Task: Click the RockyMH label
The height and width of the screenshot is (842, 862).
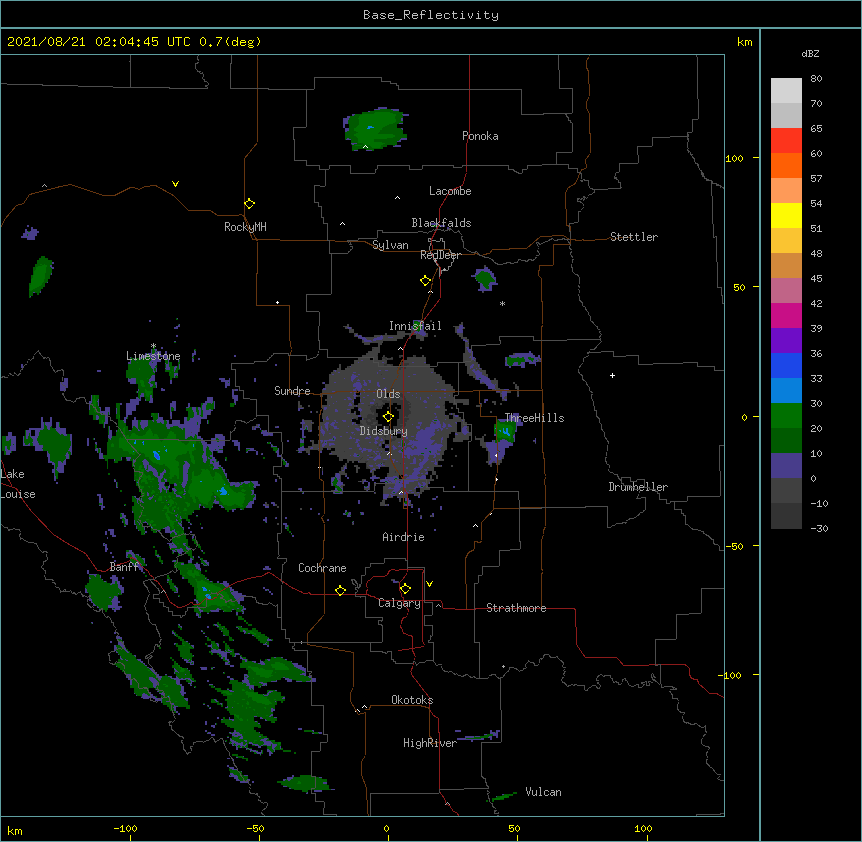Action: [245, 226]
